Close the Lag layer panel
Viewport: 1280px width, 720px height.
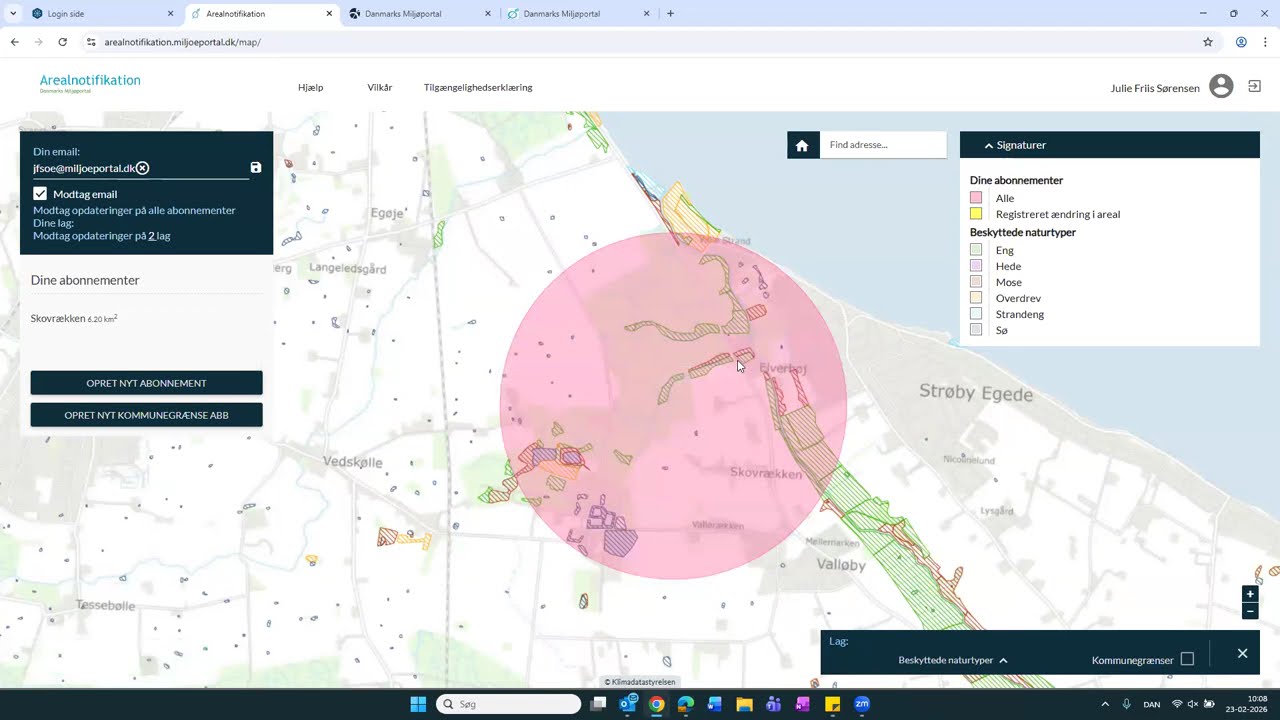(1242, 653)
